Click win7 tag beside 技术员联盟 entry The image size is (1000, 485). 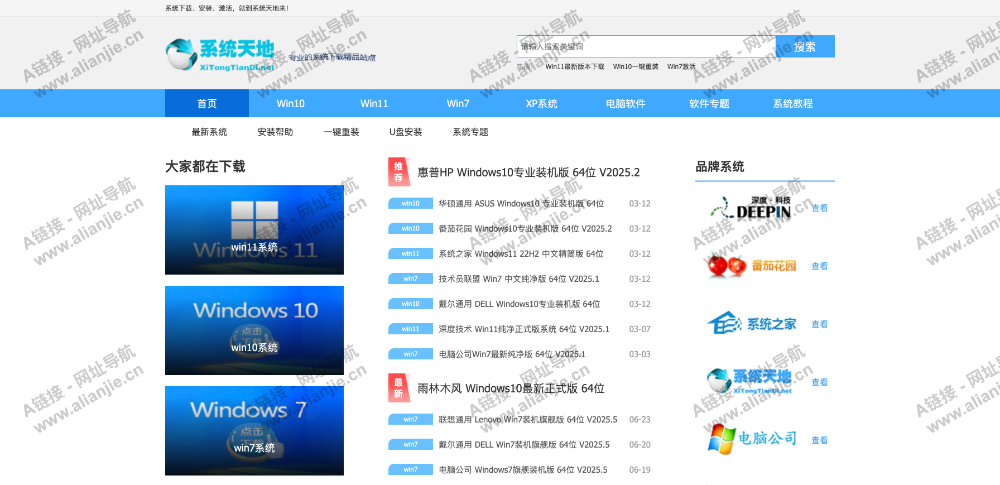411,279
